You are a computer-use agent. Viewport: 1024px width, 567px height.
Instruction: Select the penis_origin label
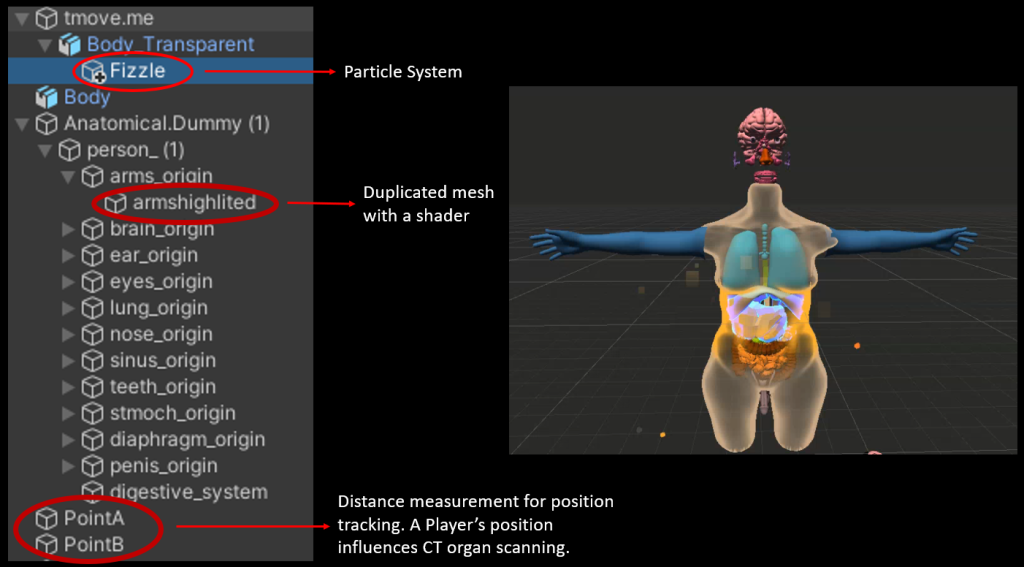point(164,466)
